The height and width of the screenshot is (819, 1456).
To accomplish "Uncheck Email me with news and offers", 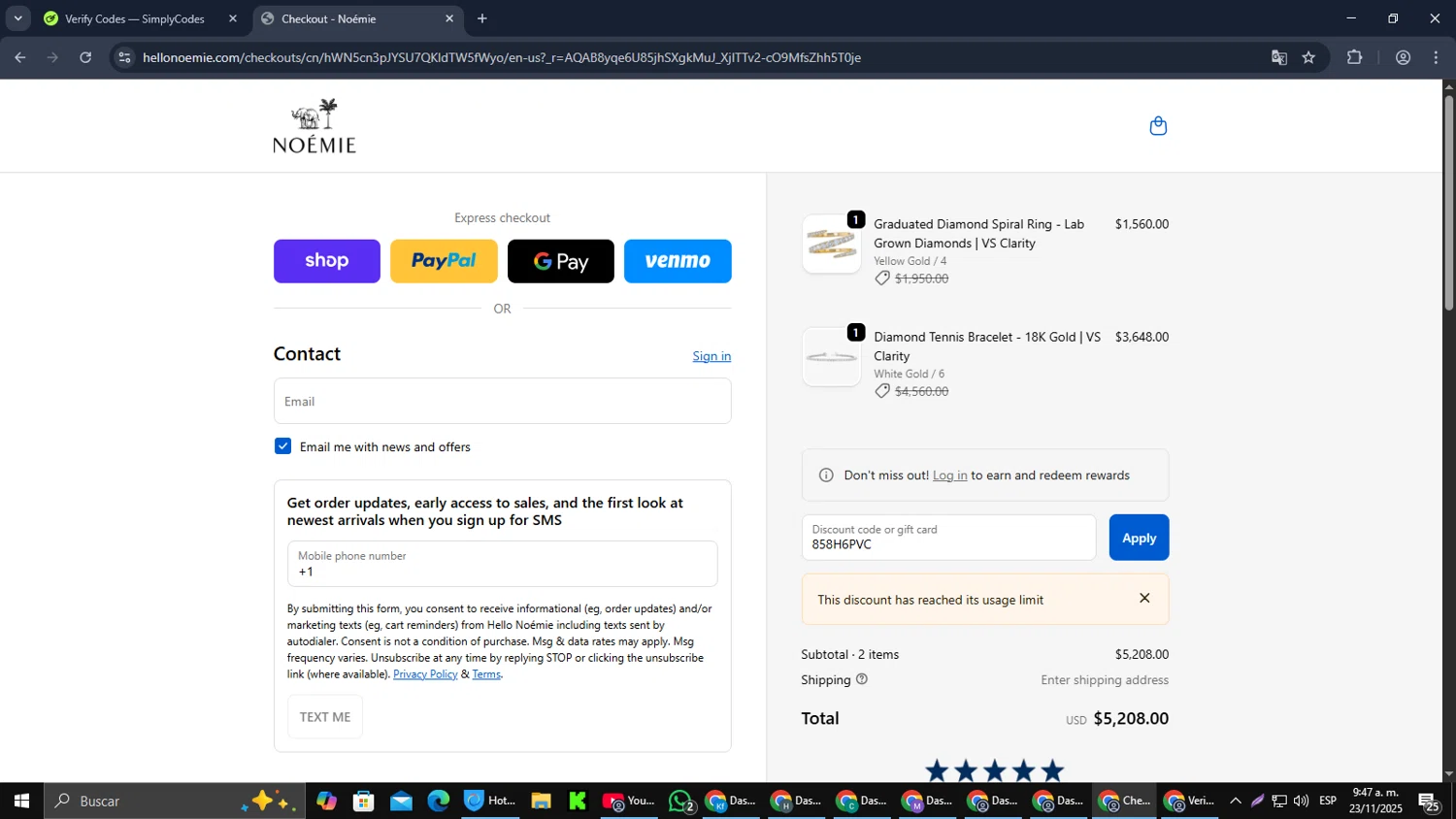I will [x=282, y=446].
